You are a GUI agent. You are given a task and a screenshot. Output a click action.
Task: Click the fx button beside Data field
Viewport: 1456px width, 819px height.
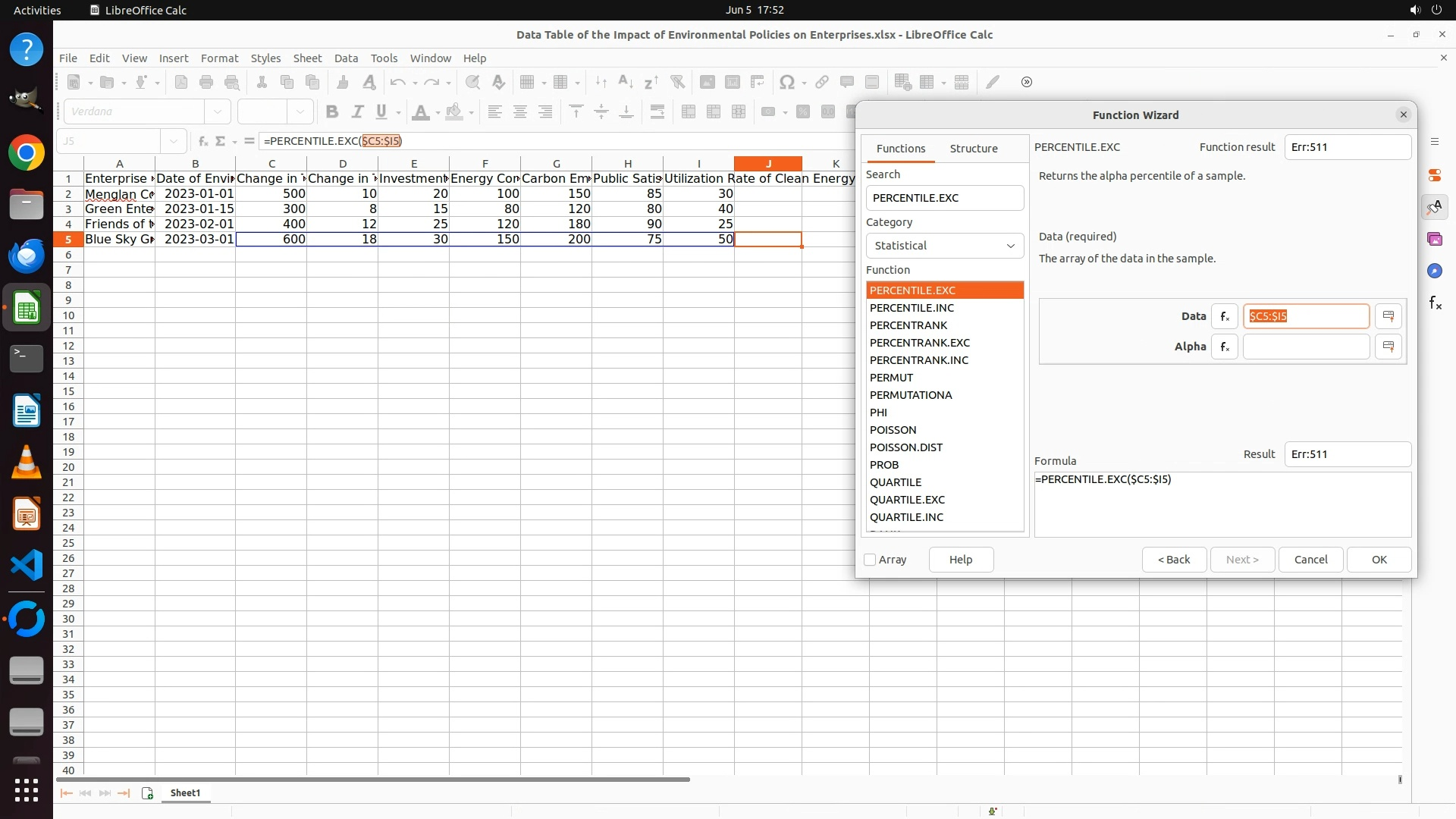1224,316
